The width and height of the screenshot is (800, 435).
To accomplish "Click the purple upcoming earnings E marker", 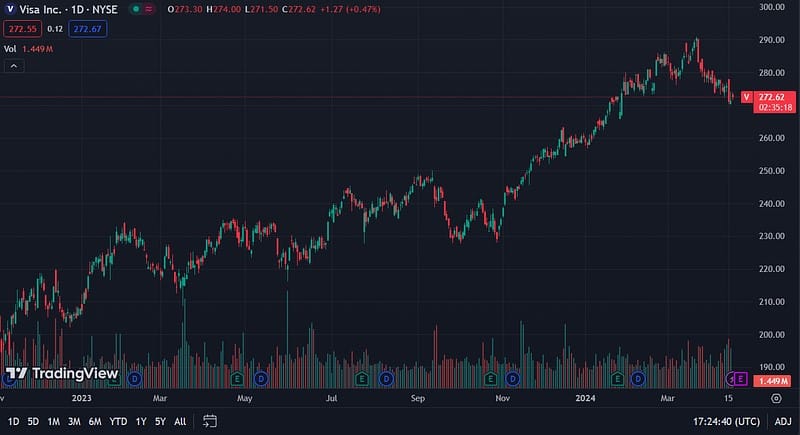I will pos(740,379).
